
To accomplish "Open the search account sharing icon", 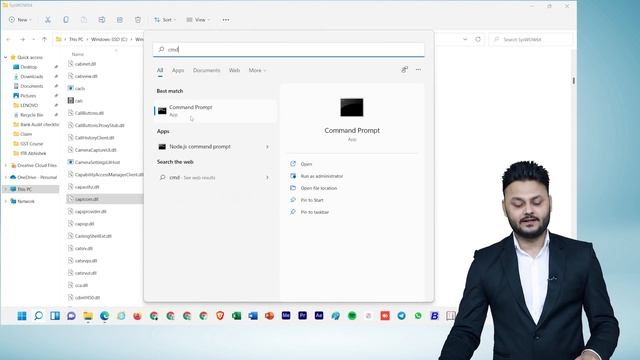I will coord(404,70).
